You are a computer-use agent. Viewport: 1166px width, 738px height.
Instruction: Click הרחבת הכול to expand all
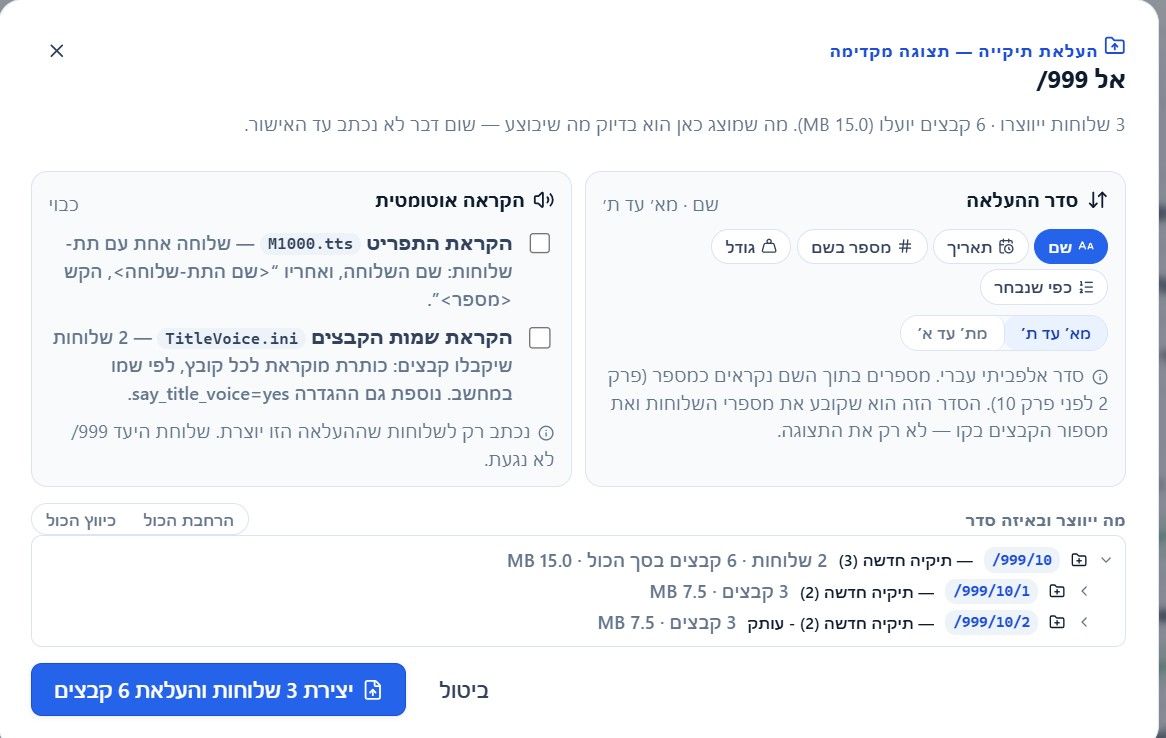point(188,520)
